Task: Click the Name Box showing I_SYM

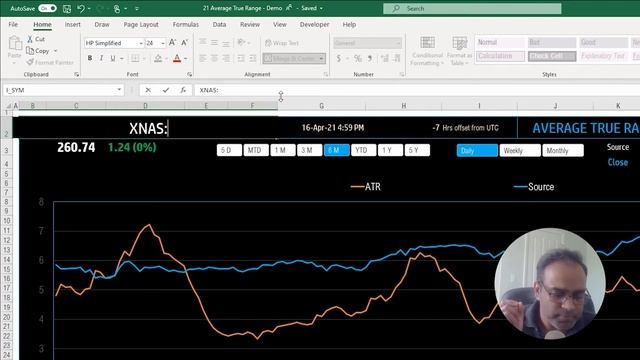Action: 64,90
